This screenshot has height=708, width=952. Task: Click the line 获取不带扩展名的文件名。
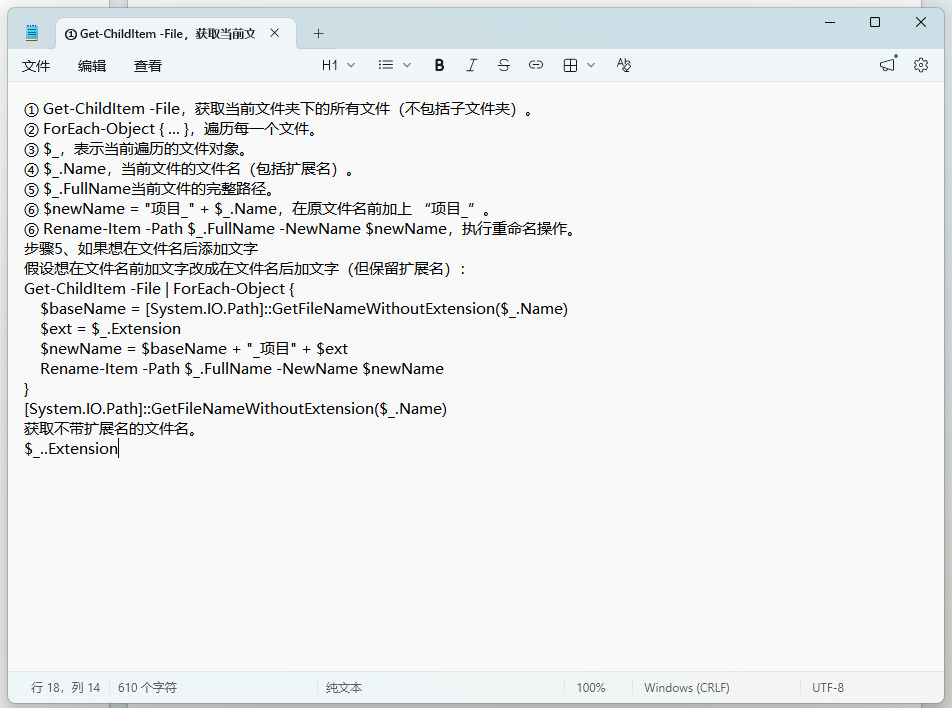tap(110, 429)
